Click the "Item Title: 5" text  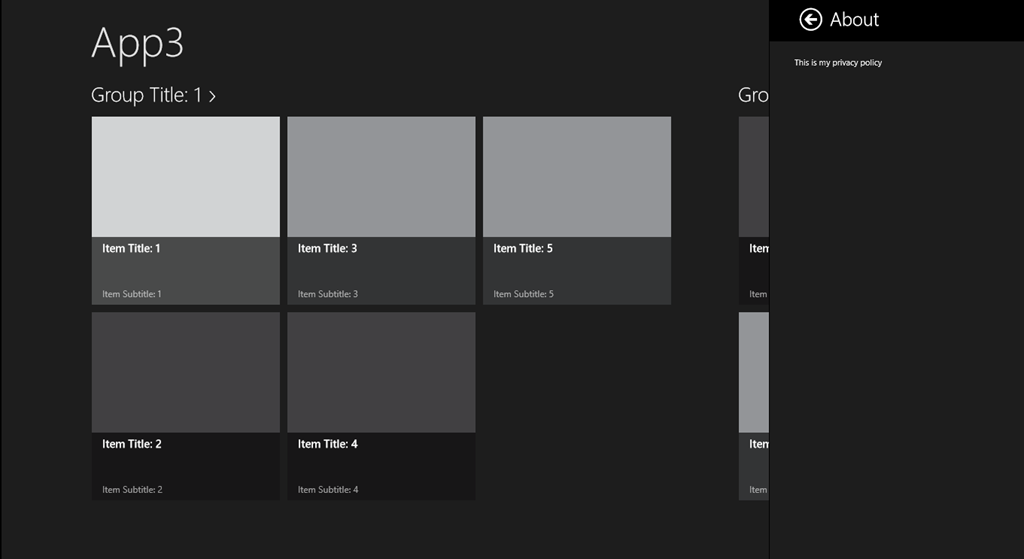(x=523, y=248)
